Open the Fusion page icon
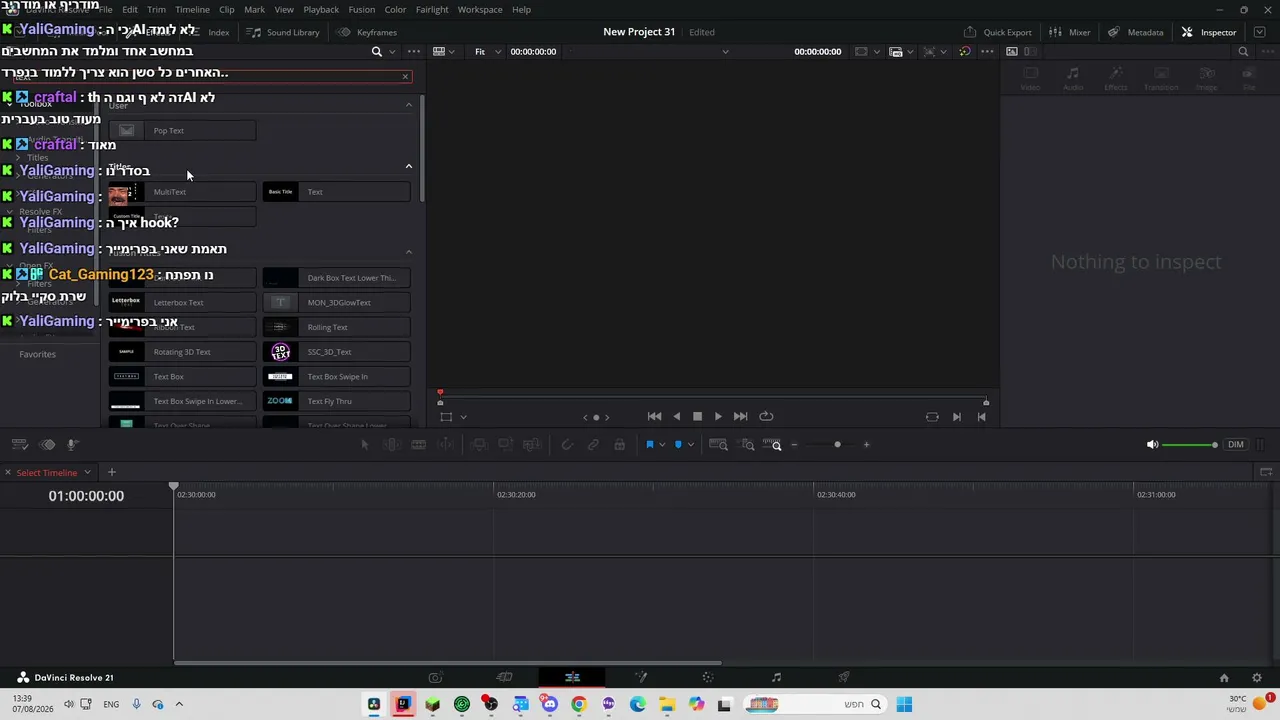Screen dimensions: 1280x720 click(x=641, y=677)
